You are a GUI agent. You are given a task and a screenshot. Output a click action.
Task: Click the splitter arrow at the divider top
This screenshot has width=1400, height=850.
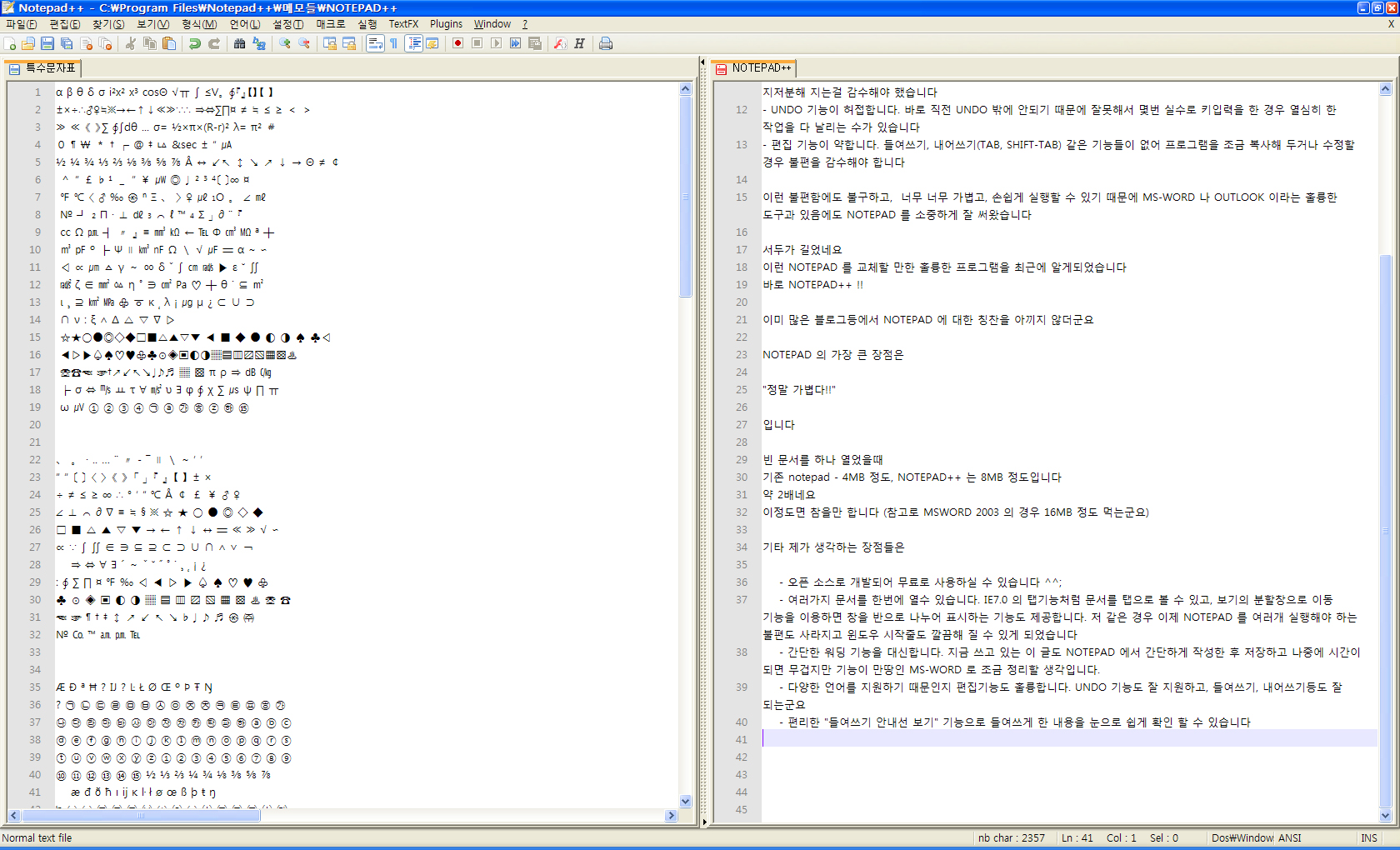703,62
